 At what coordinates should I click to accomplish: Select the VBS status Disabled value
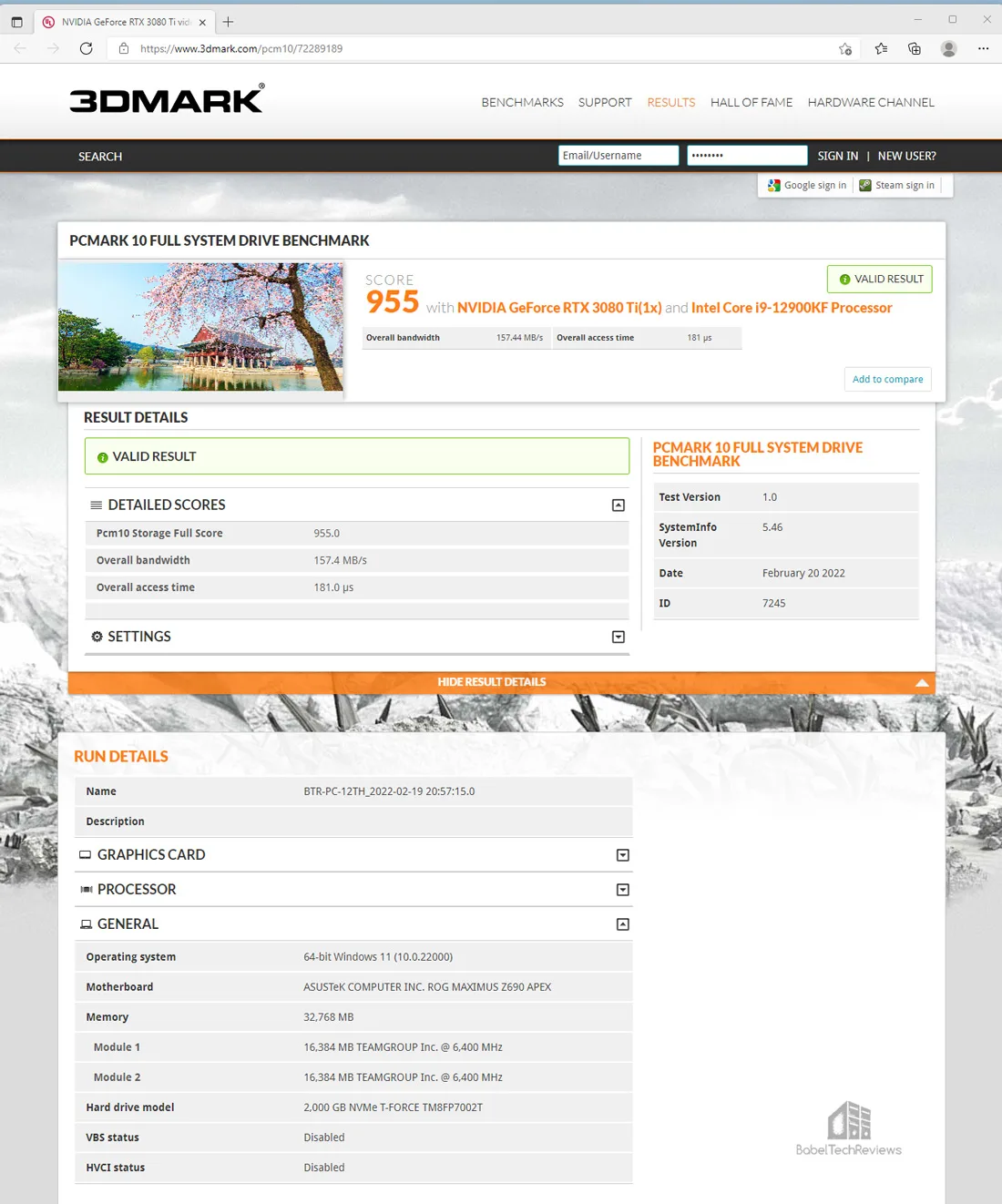coord(324,1138)
